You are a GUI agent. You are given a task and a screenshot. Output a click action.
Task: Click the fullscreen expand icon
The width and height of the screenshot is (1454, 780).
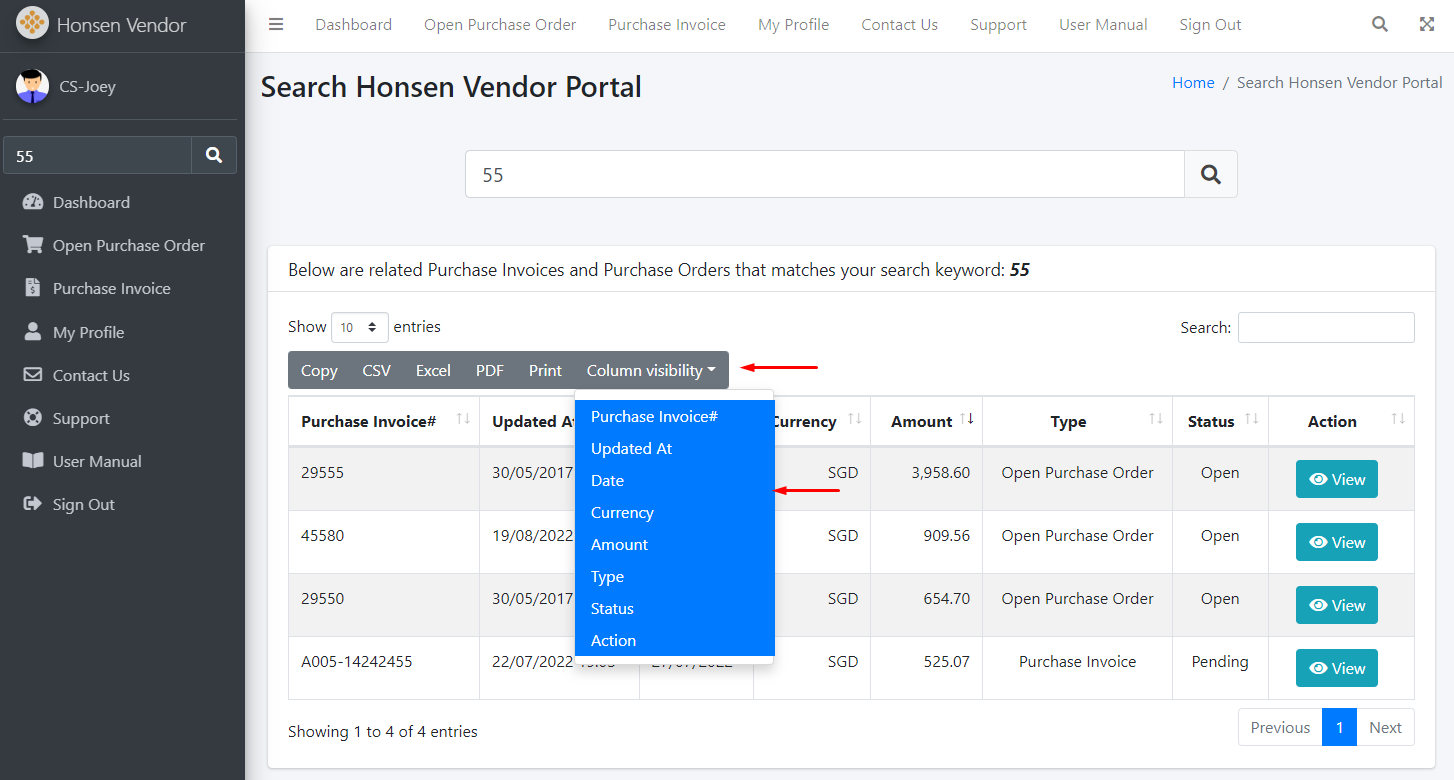click(x=1427, y=25)
